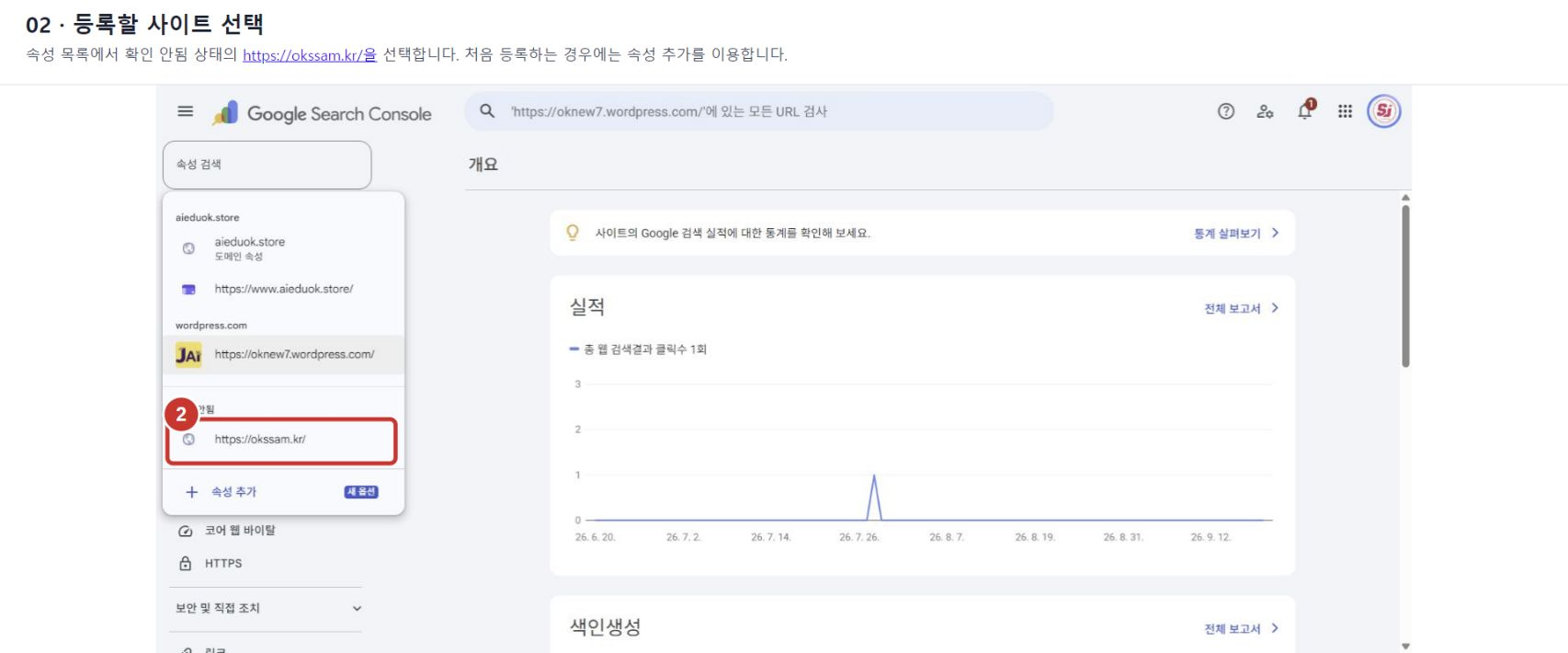Click the scrollbar down arrow

(x=1405, y=646)
